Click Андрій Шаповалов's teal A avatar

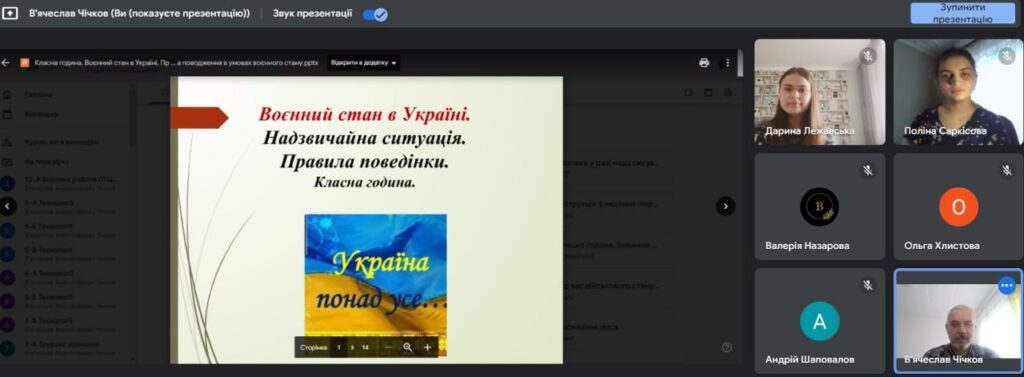point(819,321)
